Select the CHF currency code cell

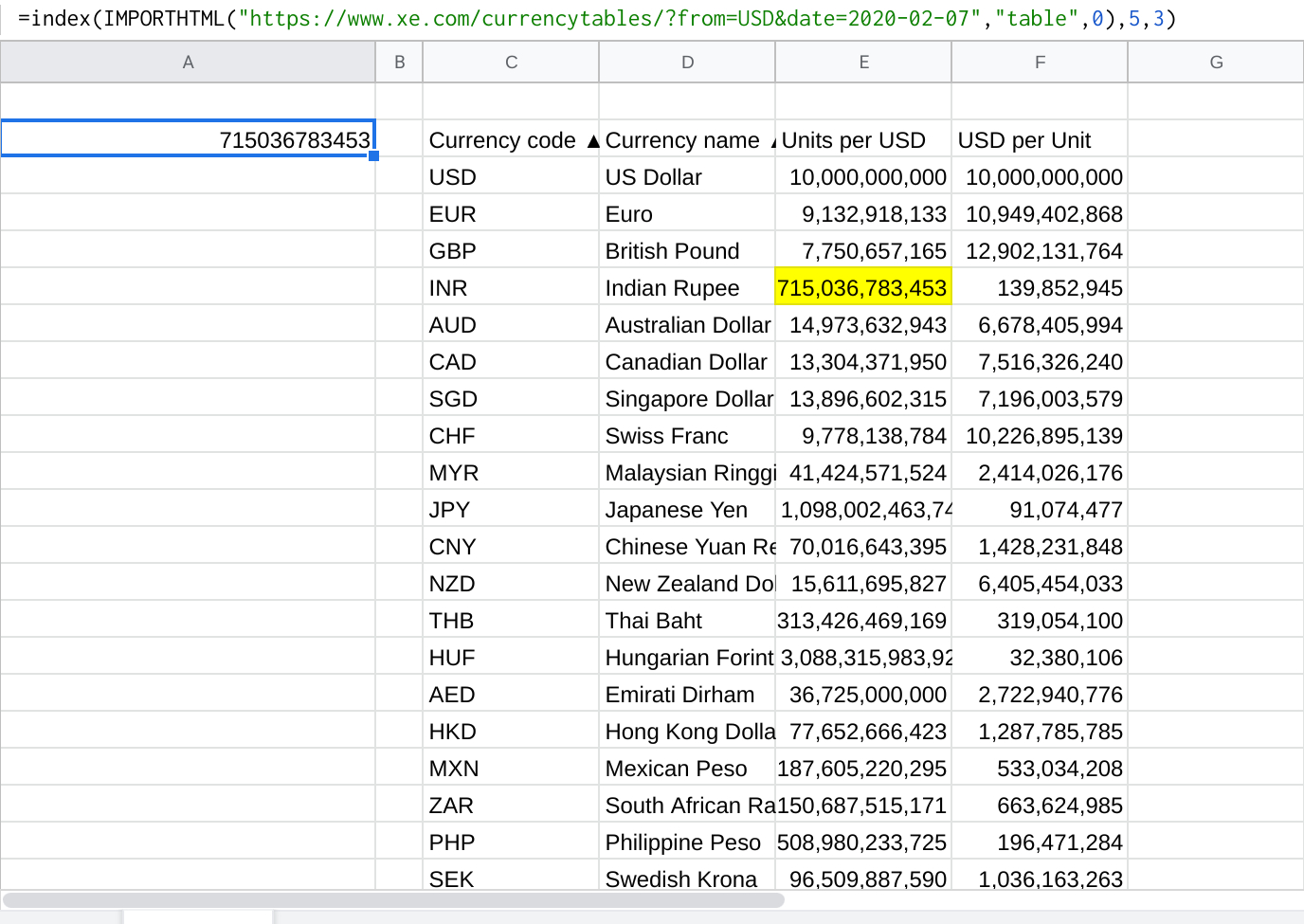pos(511,434)
